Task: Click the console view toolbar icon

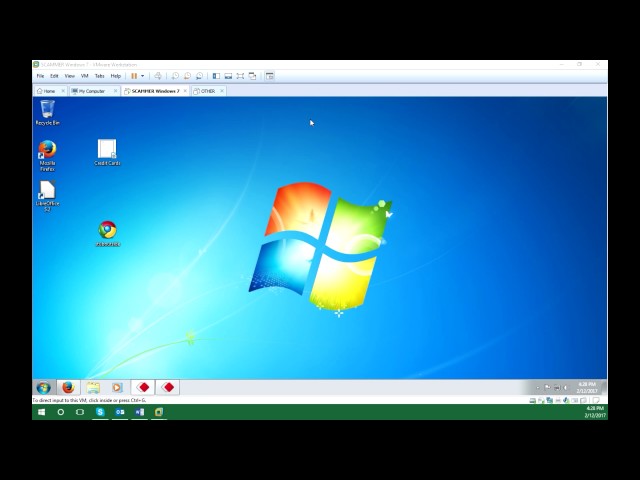Action: coord(269,76)
